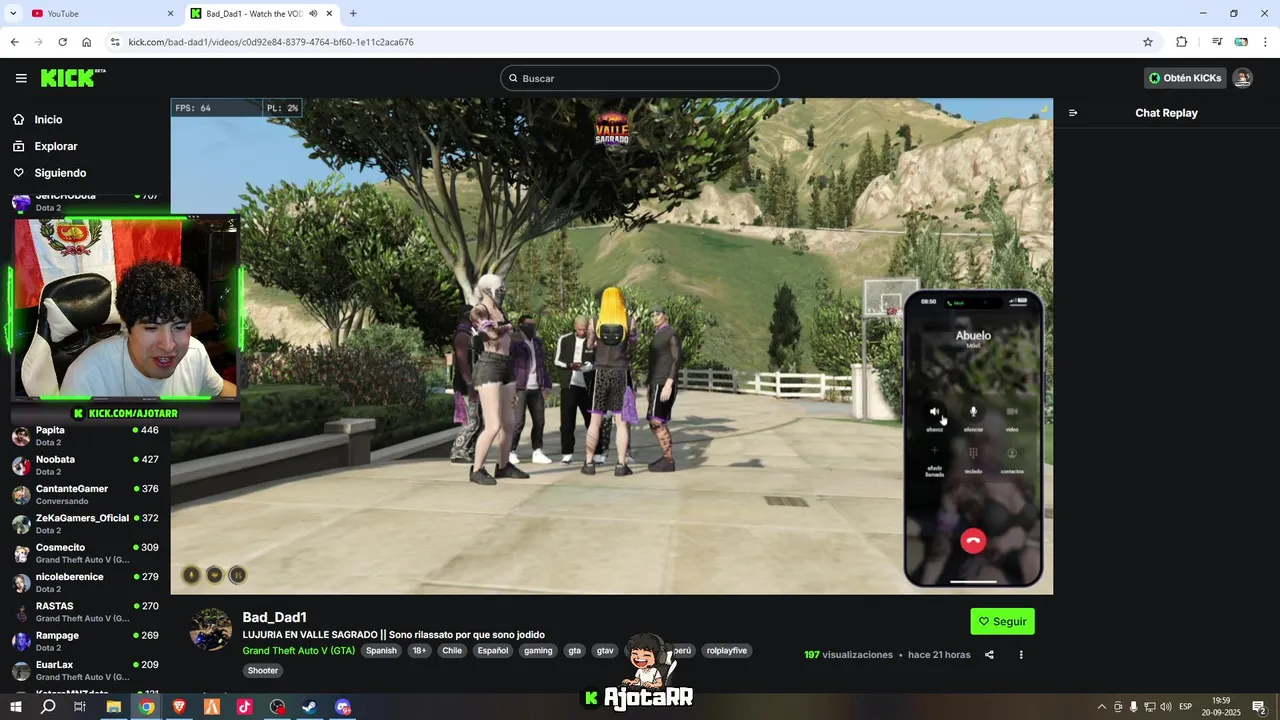This screenshot has width=1280, height=720.
Task: Select the gtav tag
Action: 605,650
